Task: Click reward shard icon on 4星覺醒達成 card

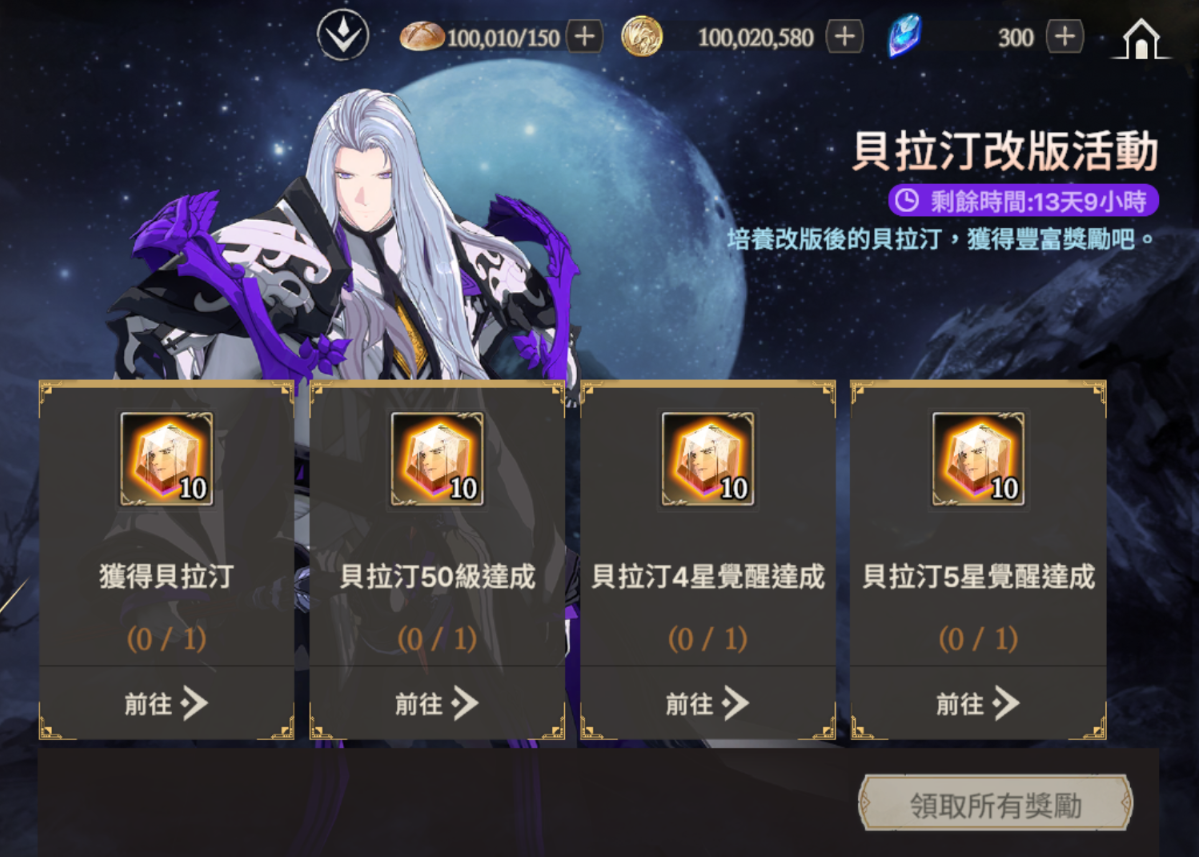Action: pos(708,459)
